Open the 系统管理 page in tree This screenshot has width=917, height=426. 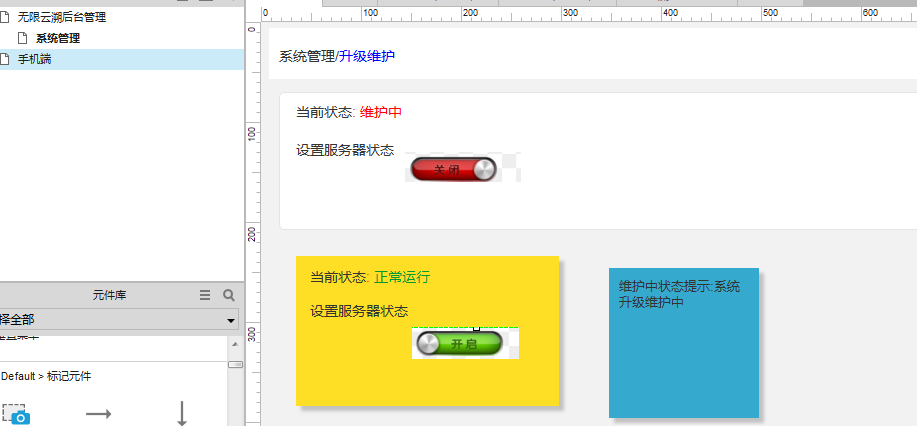[58, 38]
